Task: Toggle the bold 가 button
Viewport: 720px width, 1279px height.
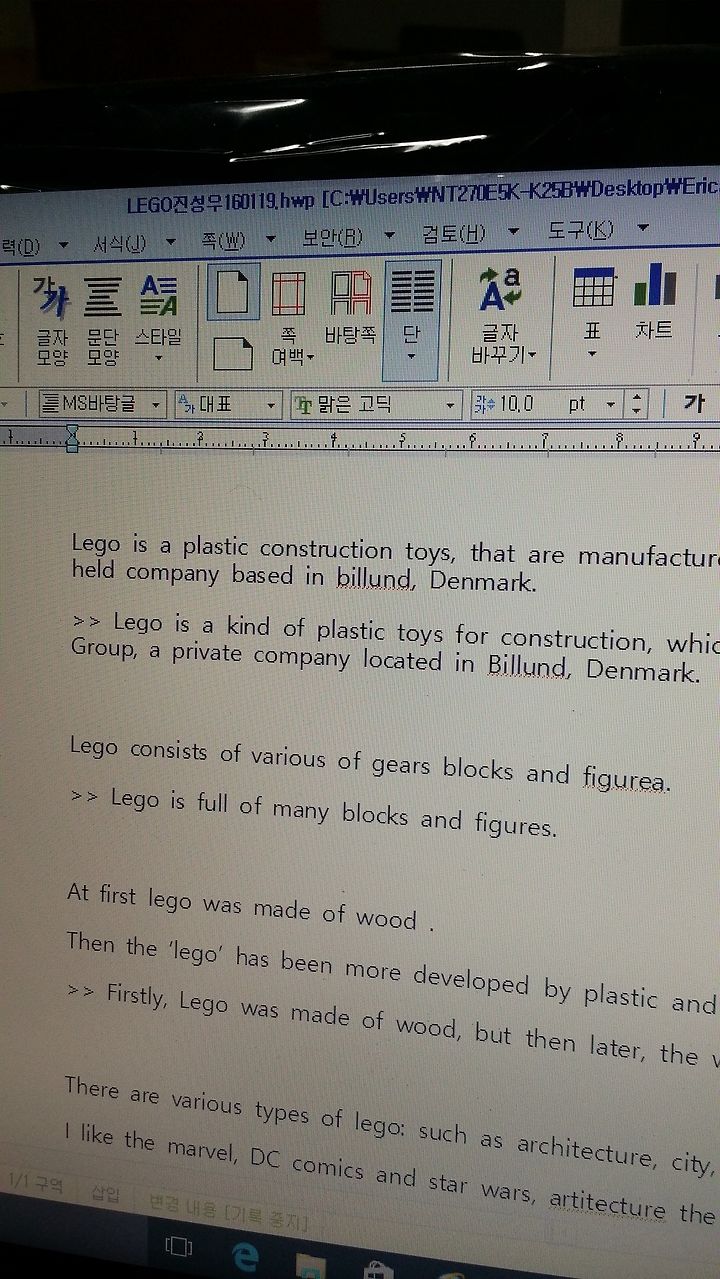Action: tap(694, 405)
